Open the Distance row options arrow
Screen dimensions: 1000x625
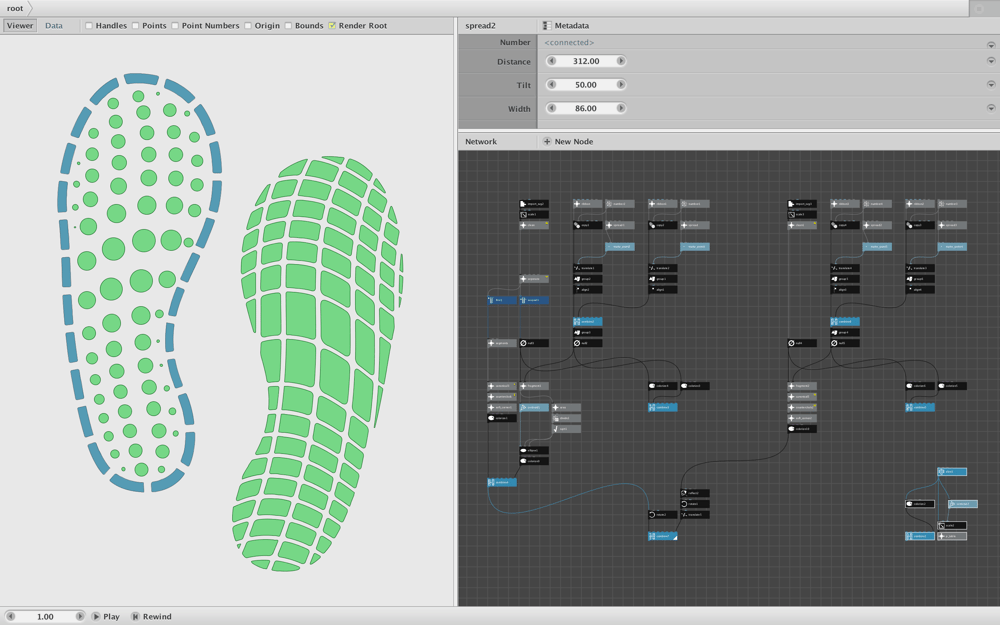pyautogui.click(x=990, y=61)
